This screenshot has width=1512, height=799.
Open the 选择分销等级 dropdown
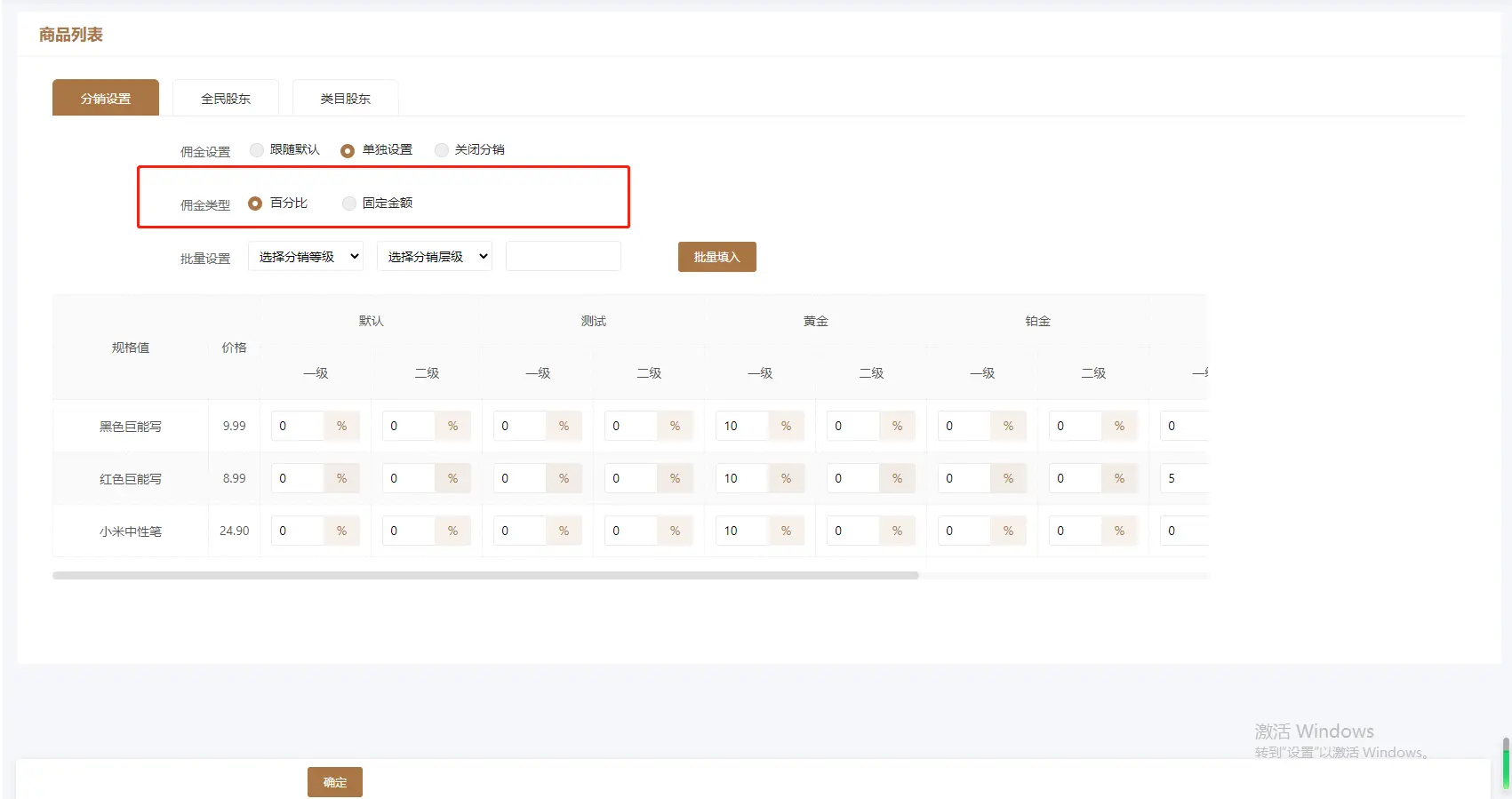(305, 257)
